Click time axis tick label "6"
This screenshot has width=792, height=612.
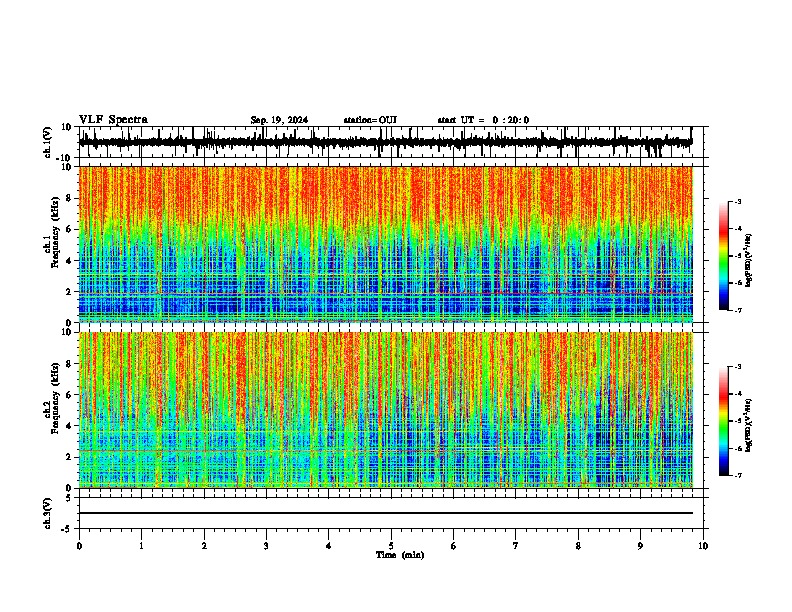[453, 546]
